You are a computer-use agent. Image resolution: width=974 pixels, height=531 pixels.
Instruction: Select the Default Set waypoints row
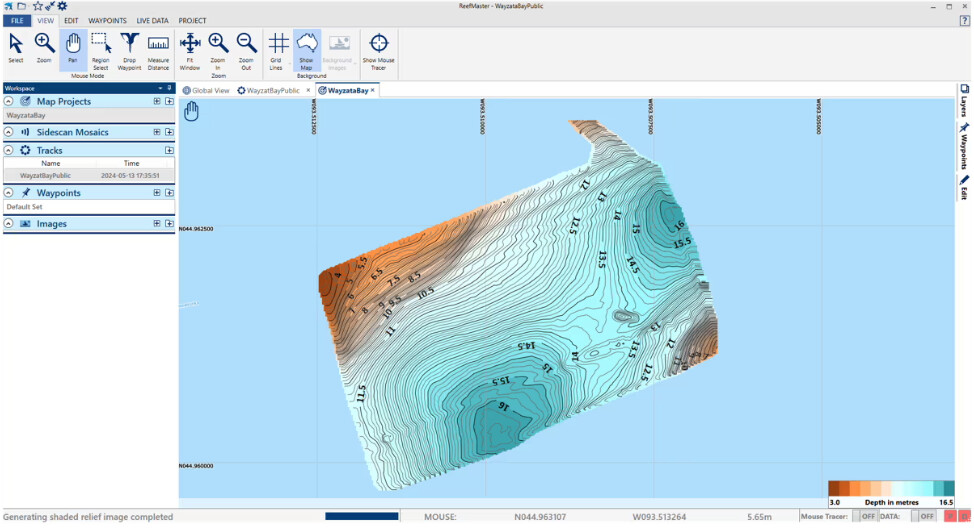89,207
